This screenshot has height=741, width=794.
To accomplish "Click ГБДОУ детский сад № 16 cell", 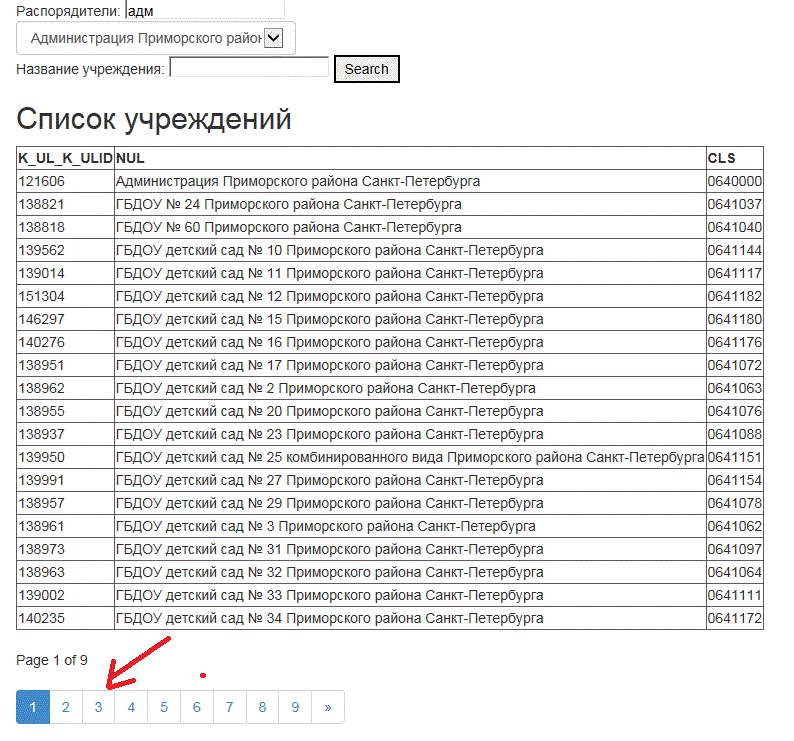I will click(x=410, y=342).
